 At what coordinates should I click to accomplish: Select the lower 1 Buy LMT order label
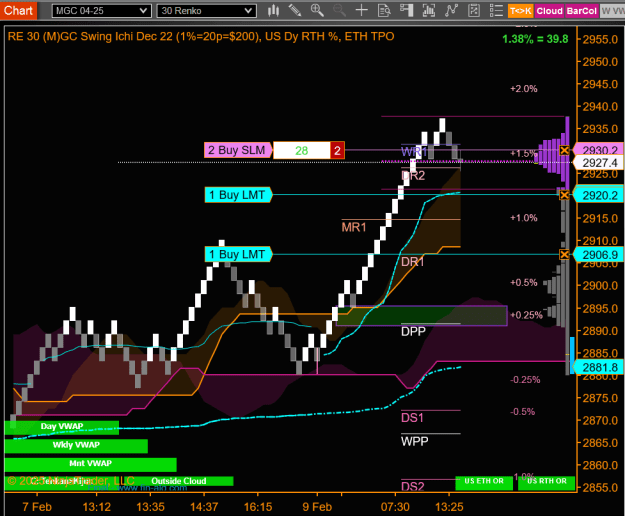coord(238,254)
